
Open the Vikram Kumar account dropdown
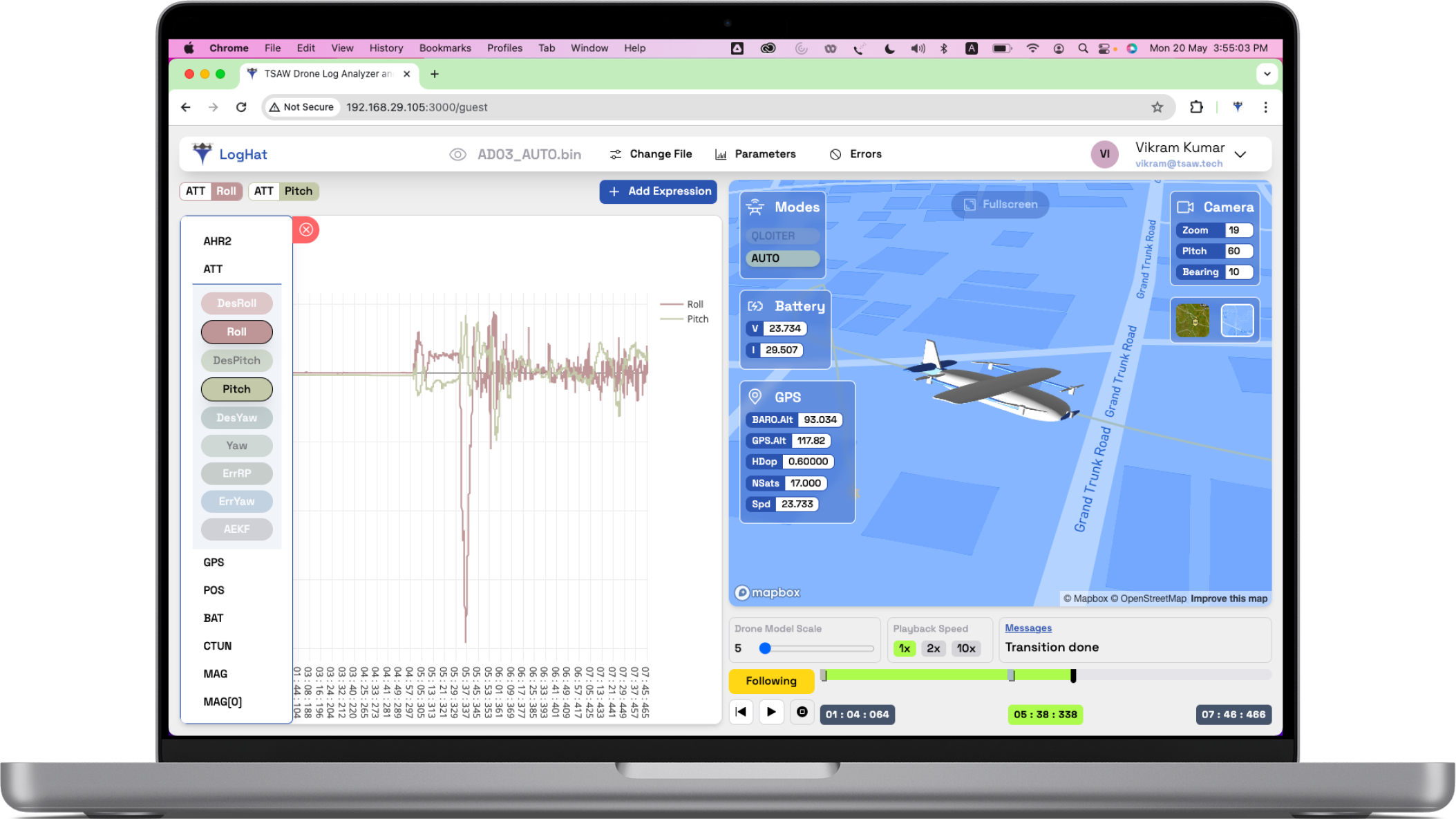click(1240, 154)
